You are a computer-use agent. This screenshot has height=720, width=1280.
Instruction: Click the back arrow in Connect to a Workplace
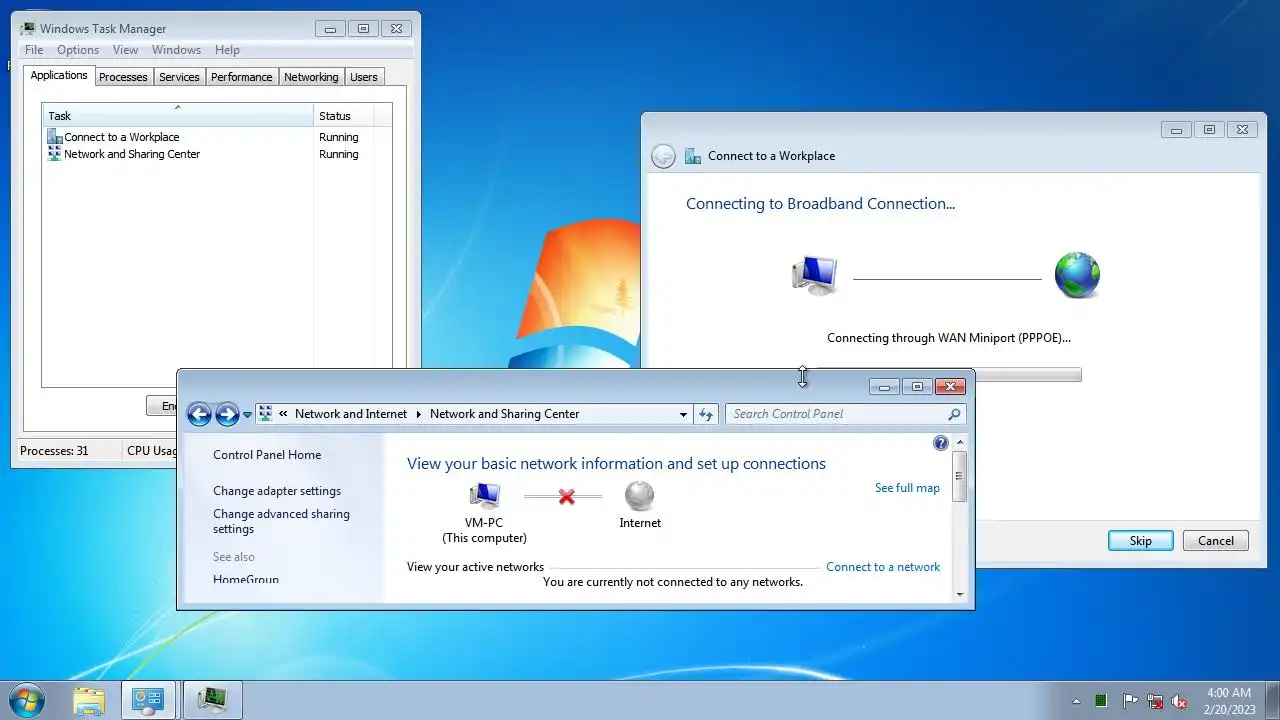(x=663, y=156)
